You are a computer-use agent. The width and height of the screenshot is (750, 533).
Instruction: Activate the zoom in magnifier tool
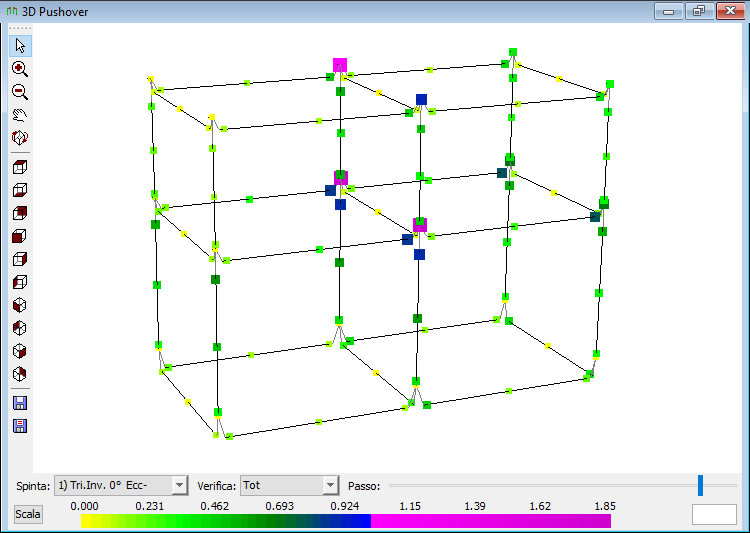[20, 69]
